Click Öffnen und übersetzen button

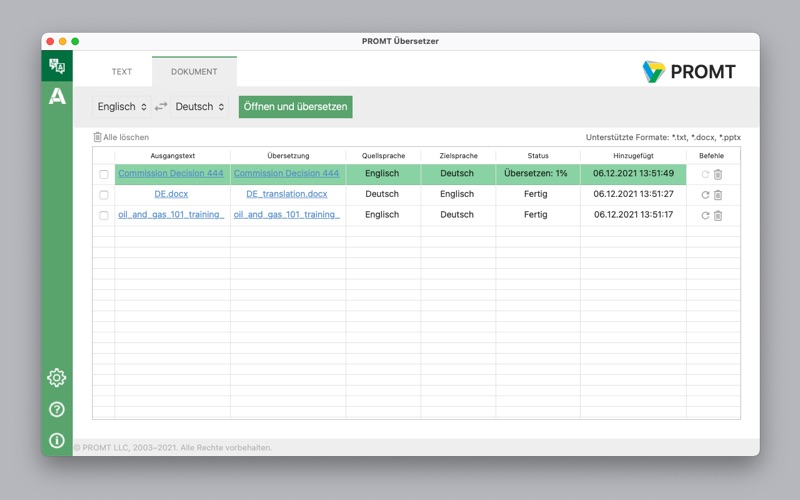[x=295, y=107]
